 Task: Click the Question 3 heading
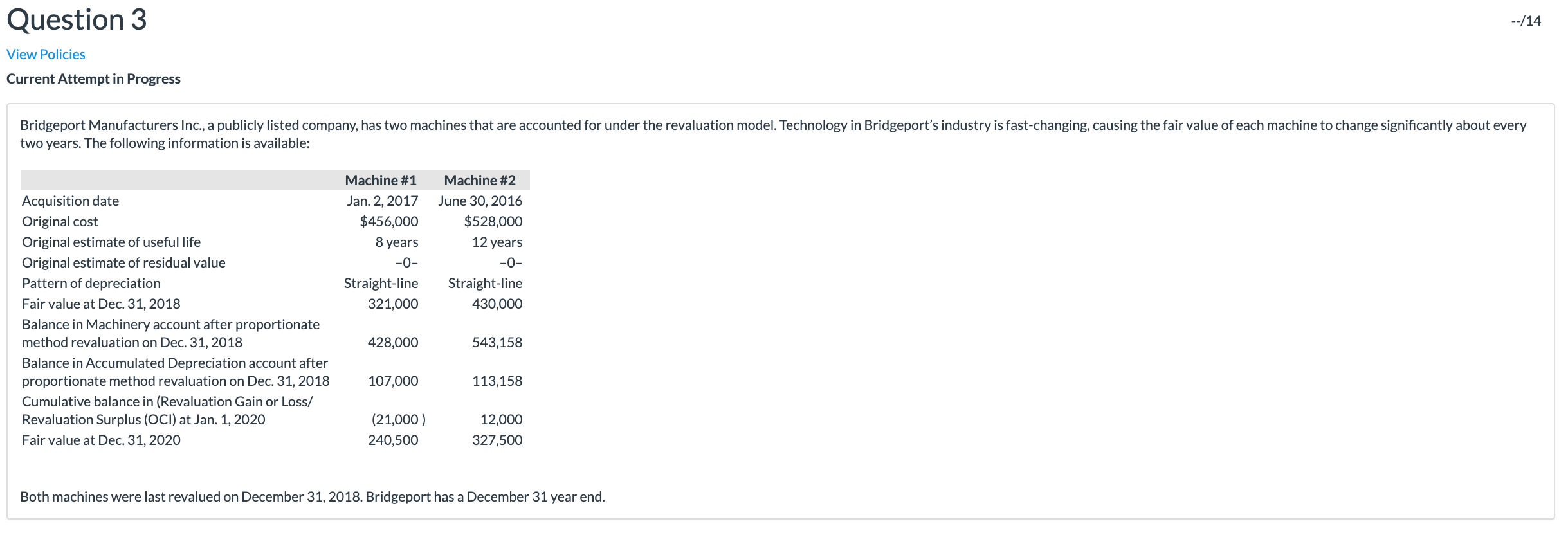[x=76, y=19]
